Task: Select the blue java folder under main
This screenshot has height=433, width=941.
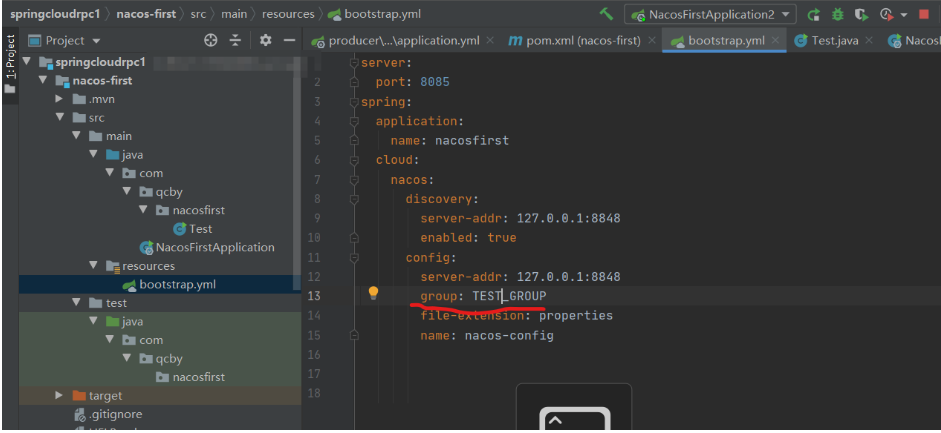Action: 125,155
